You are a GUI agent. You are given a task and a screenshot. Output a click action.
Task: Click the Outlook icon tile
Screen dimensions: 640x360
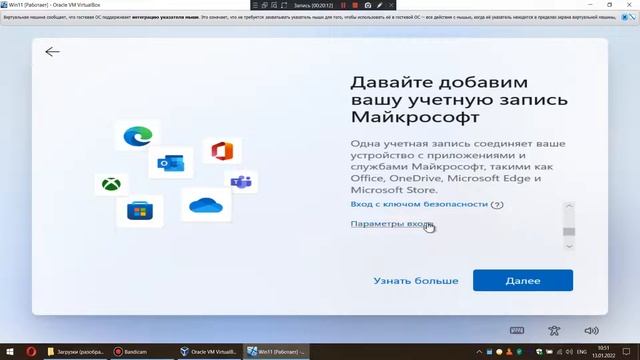(171, 163)
